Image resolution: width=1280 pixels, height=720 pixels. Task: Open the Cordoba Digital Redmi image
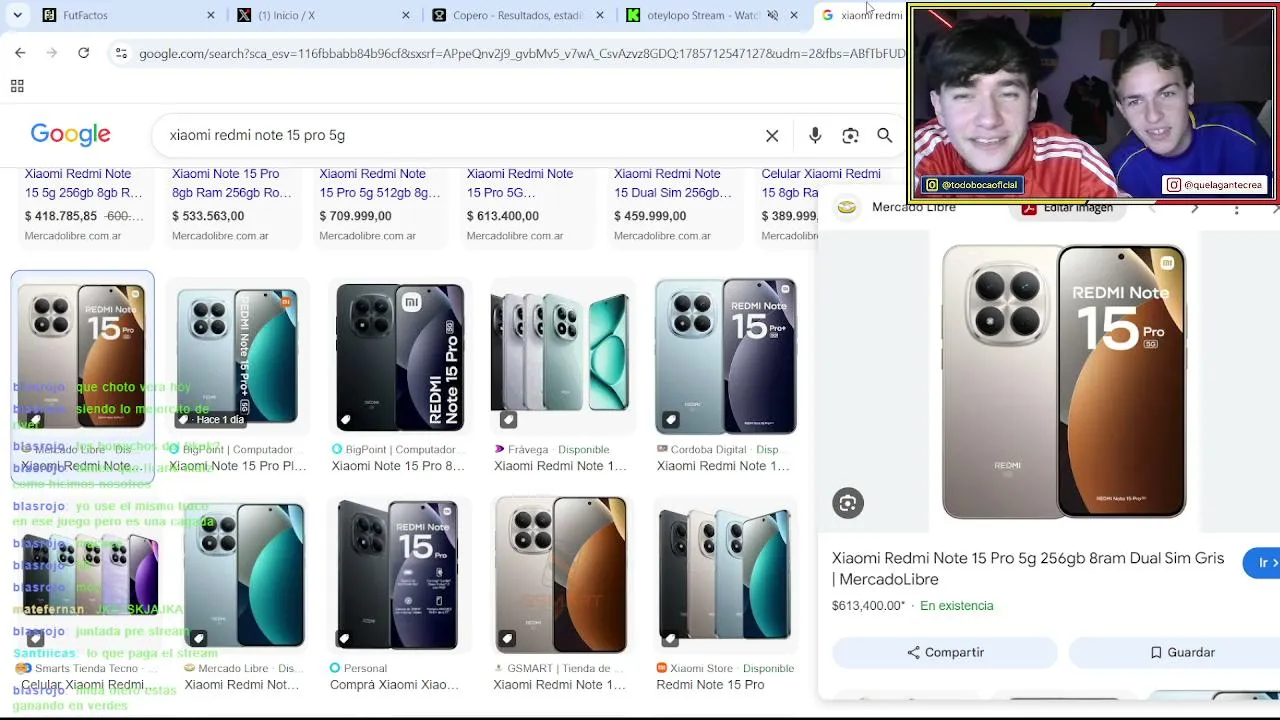[725, 356]
